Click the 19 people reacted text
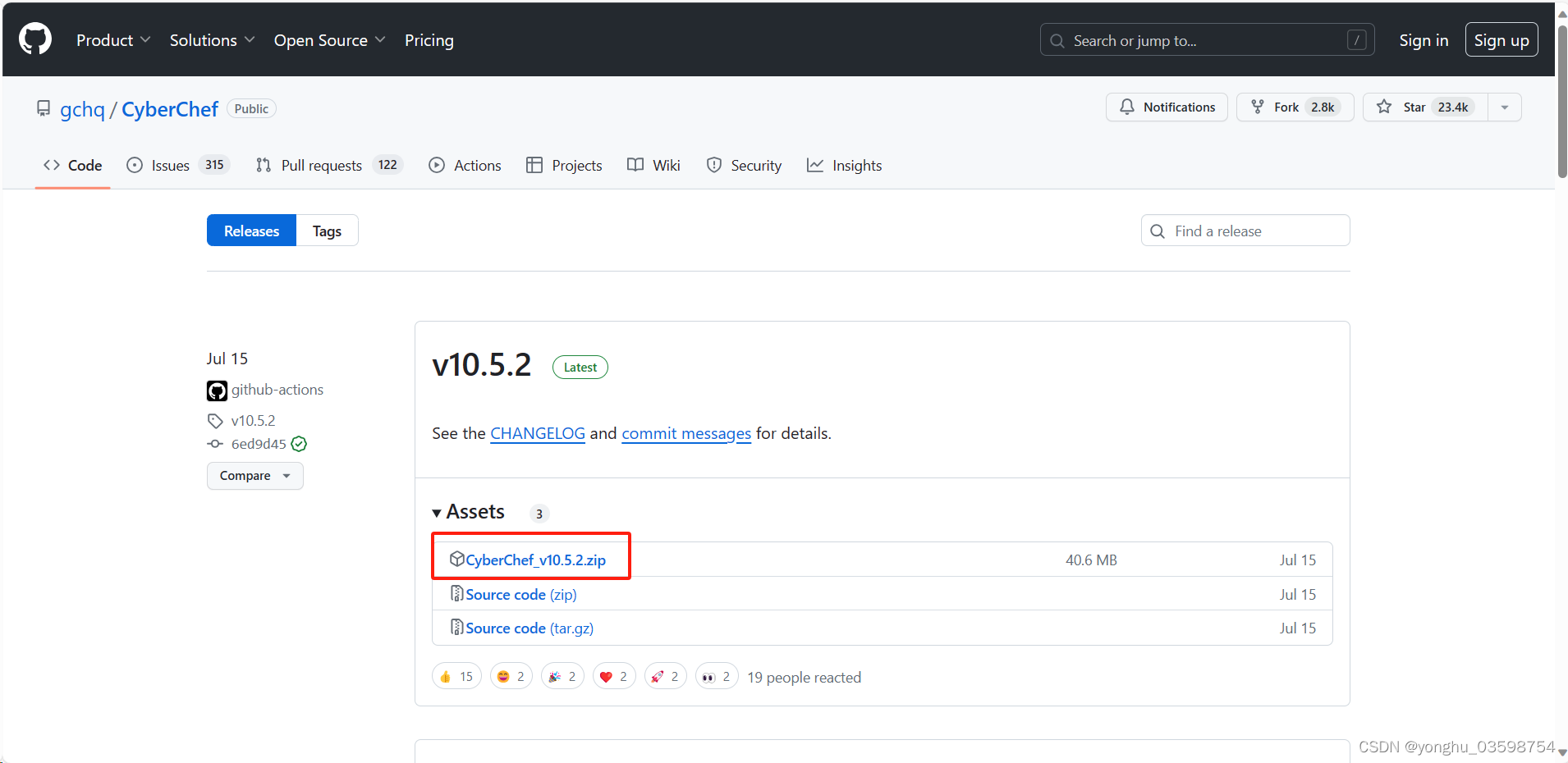Image resolution: width=1568 pixels, height=763 pixels. pyautogui.click(x=805, y=678)
